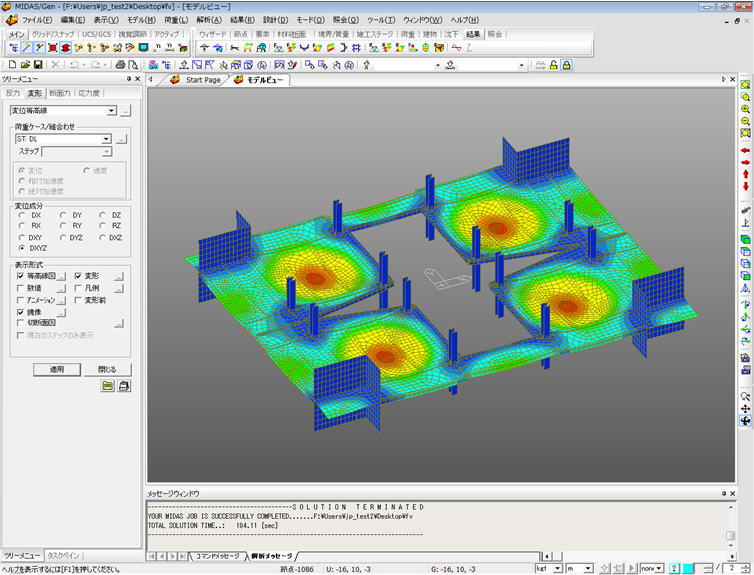Switch to the Start Page tab

point(203,80)
